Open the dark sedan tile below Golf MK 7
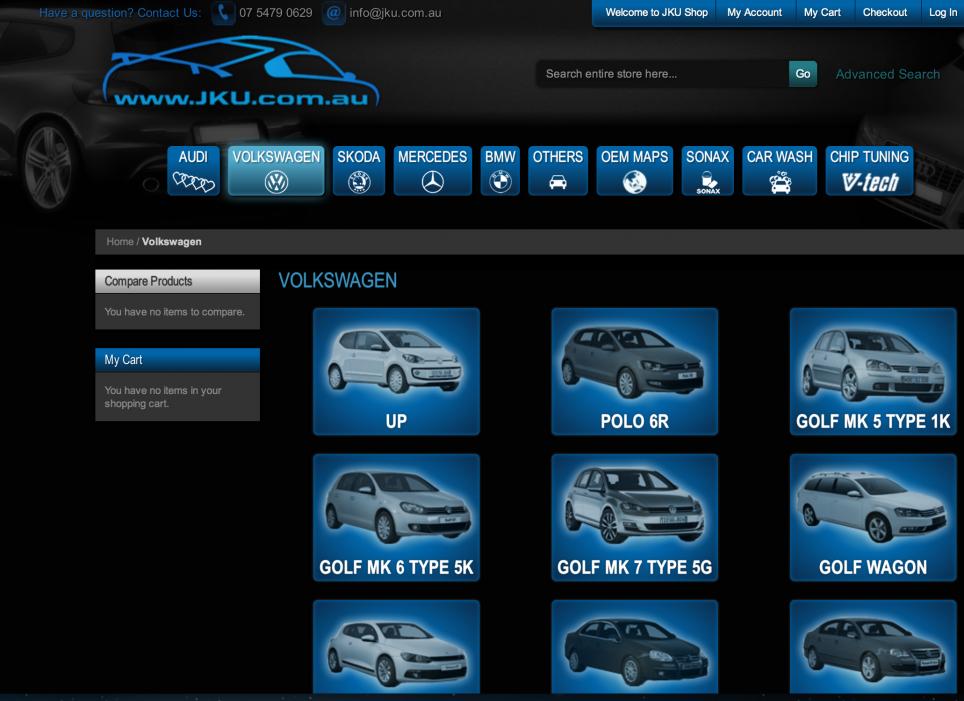The image size is (964, 701). tap(634, 649)
